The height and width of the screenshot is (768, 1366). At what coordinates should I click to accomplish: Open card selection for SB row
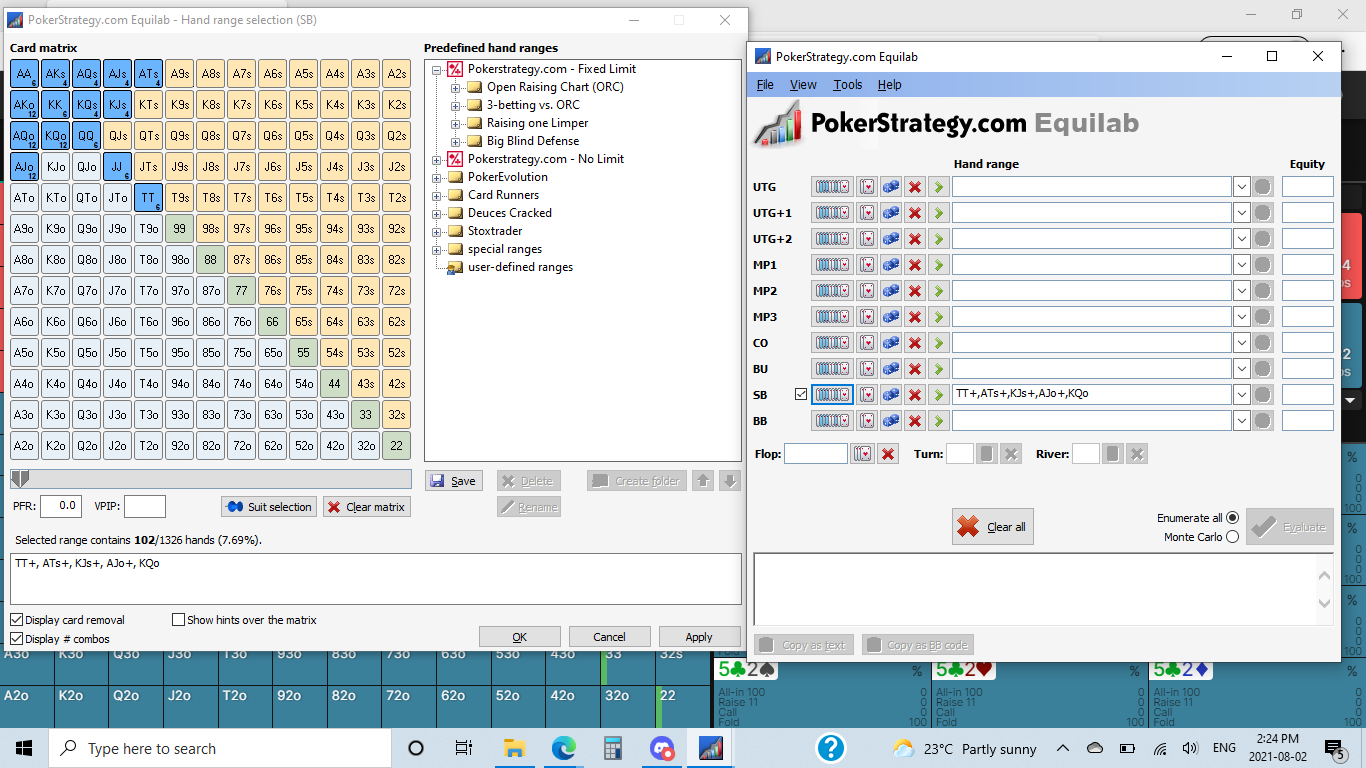tap(867, 395)
